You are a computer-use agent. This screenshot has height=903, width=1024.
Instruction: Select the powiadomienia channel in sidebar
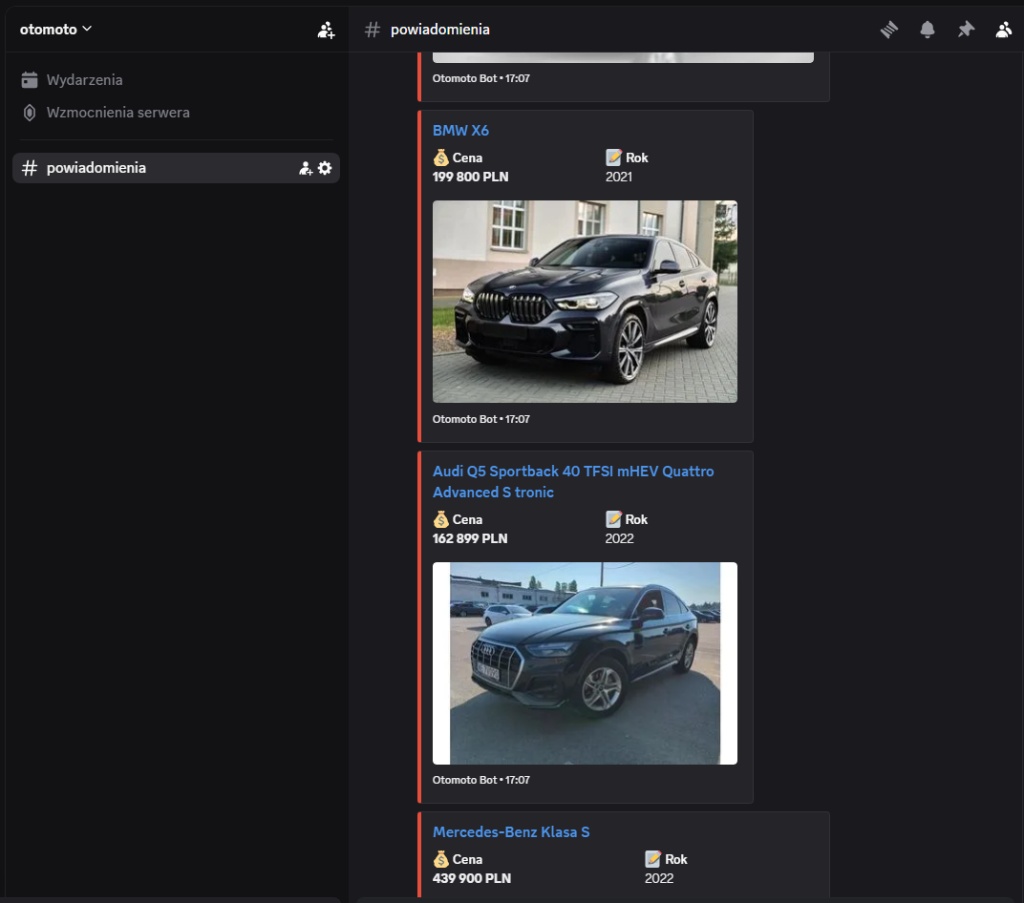[x=175, y=168]
